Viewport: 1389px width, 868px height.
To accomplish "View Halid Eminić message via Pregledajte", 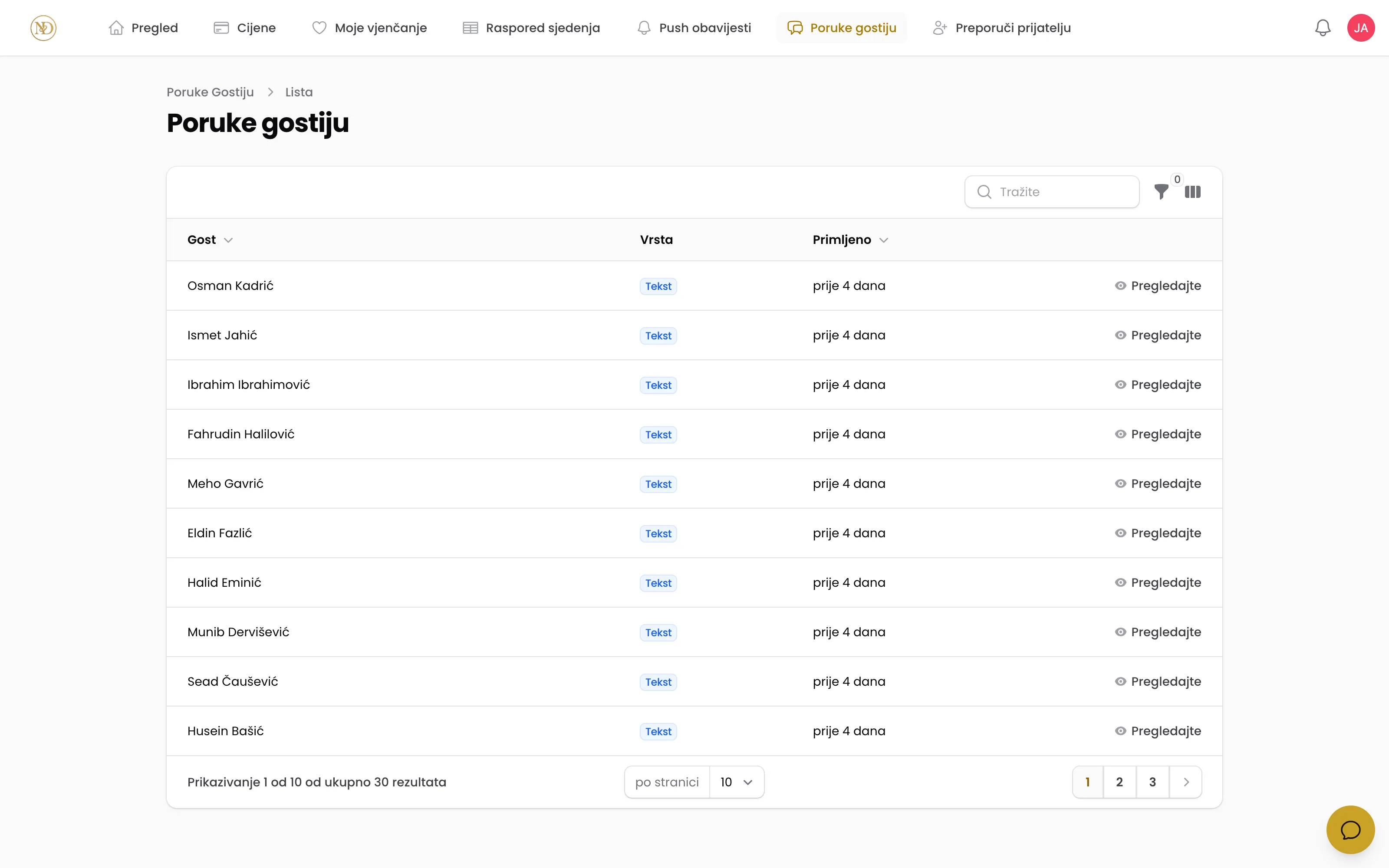I will coord(1158,583).
